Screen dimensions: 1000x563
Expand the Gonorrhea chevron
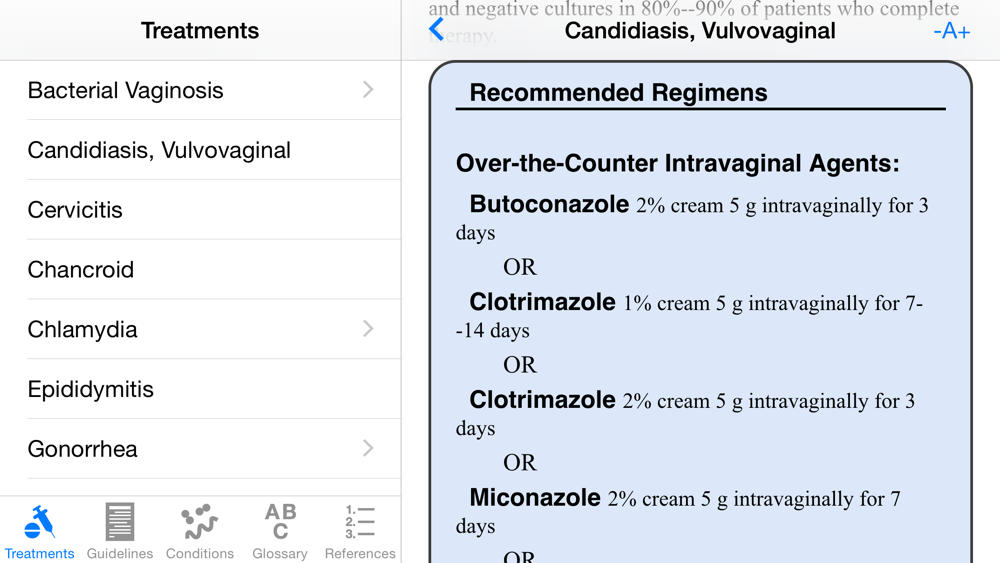click(x=368, y=448)
